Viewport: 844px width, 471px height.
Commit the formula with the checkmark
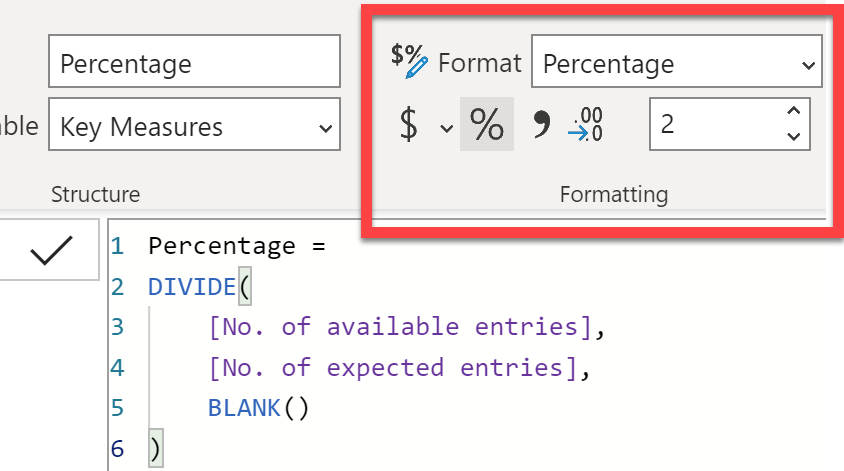click(51, 250)
